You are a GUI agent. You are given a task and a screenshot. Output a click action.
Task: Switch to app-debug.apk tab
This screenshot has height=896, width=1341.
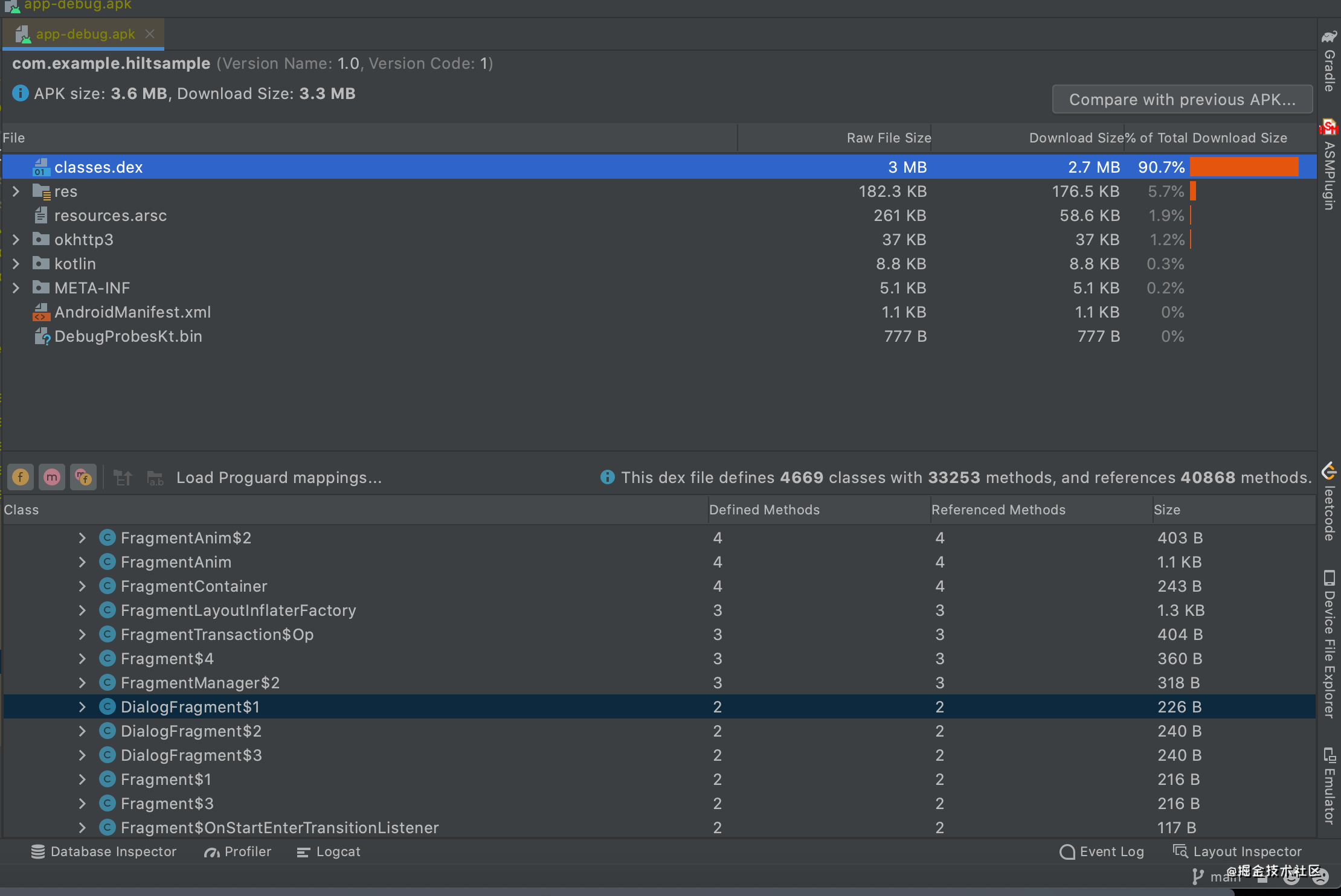(x=85, y=34)
